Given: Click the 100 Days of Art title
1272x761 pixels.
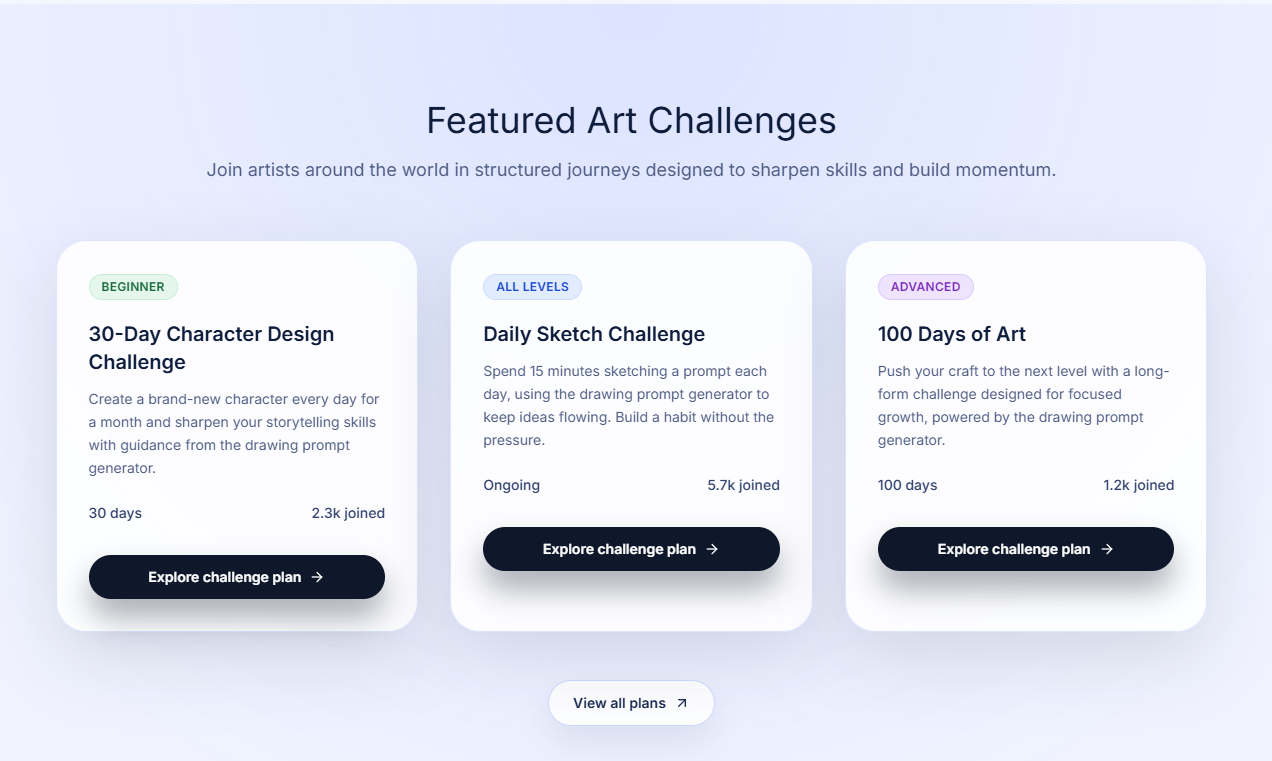Looking at the screenshot, I should pos(951,334).
